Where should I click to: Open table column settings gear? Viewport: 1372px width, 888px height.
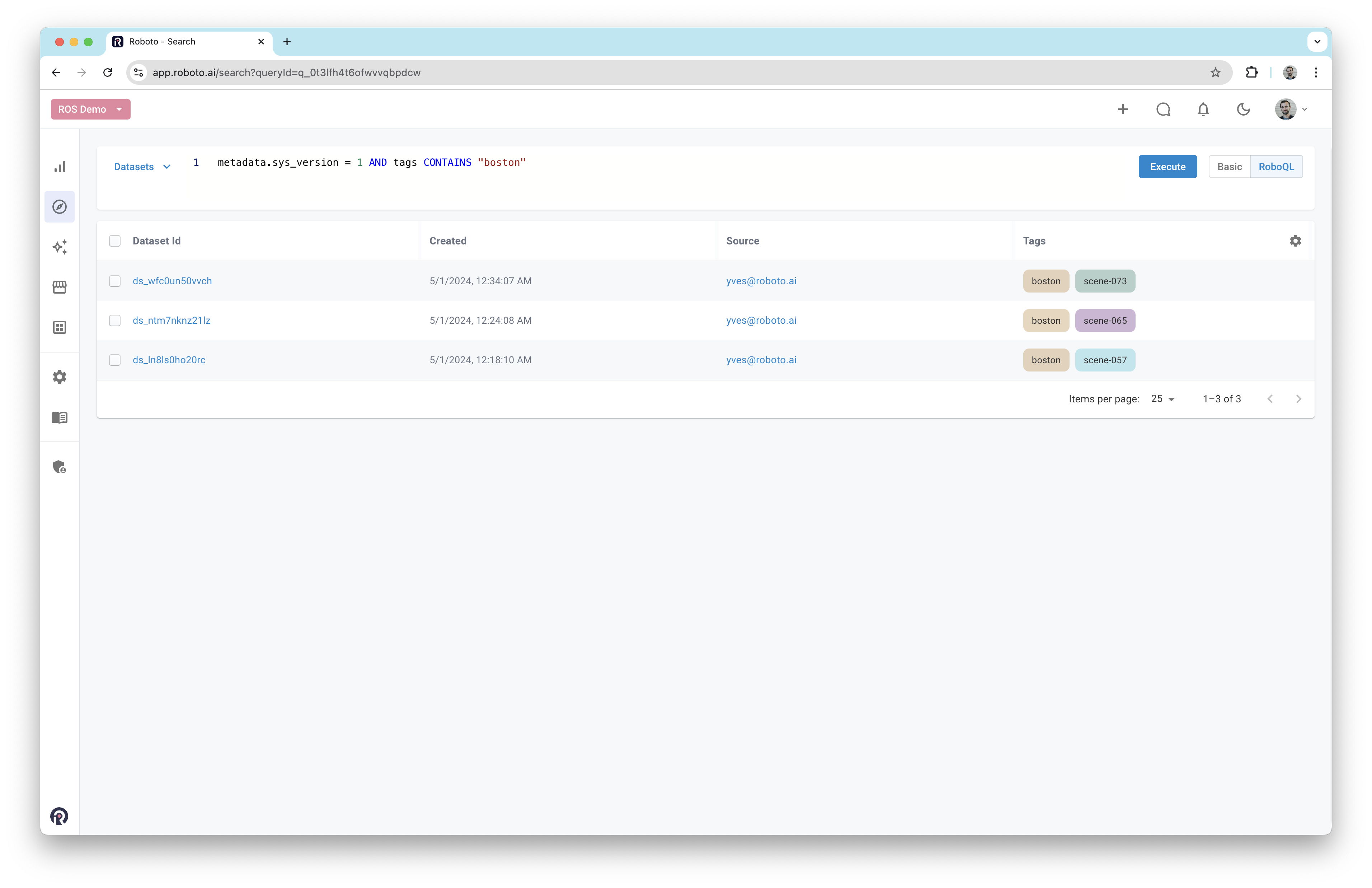point(1295,241)
